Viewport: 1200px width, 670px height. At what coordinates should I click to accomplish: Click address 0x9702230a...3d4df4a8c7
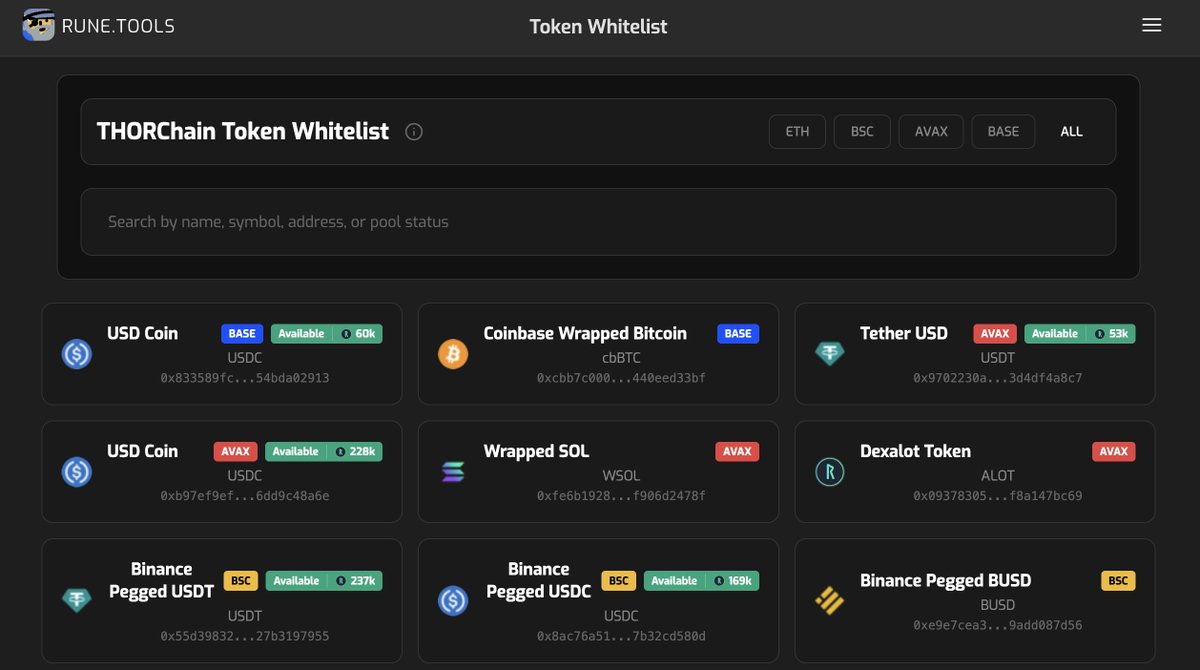pos(998,378)
